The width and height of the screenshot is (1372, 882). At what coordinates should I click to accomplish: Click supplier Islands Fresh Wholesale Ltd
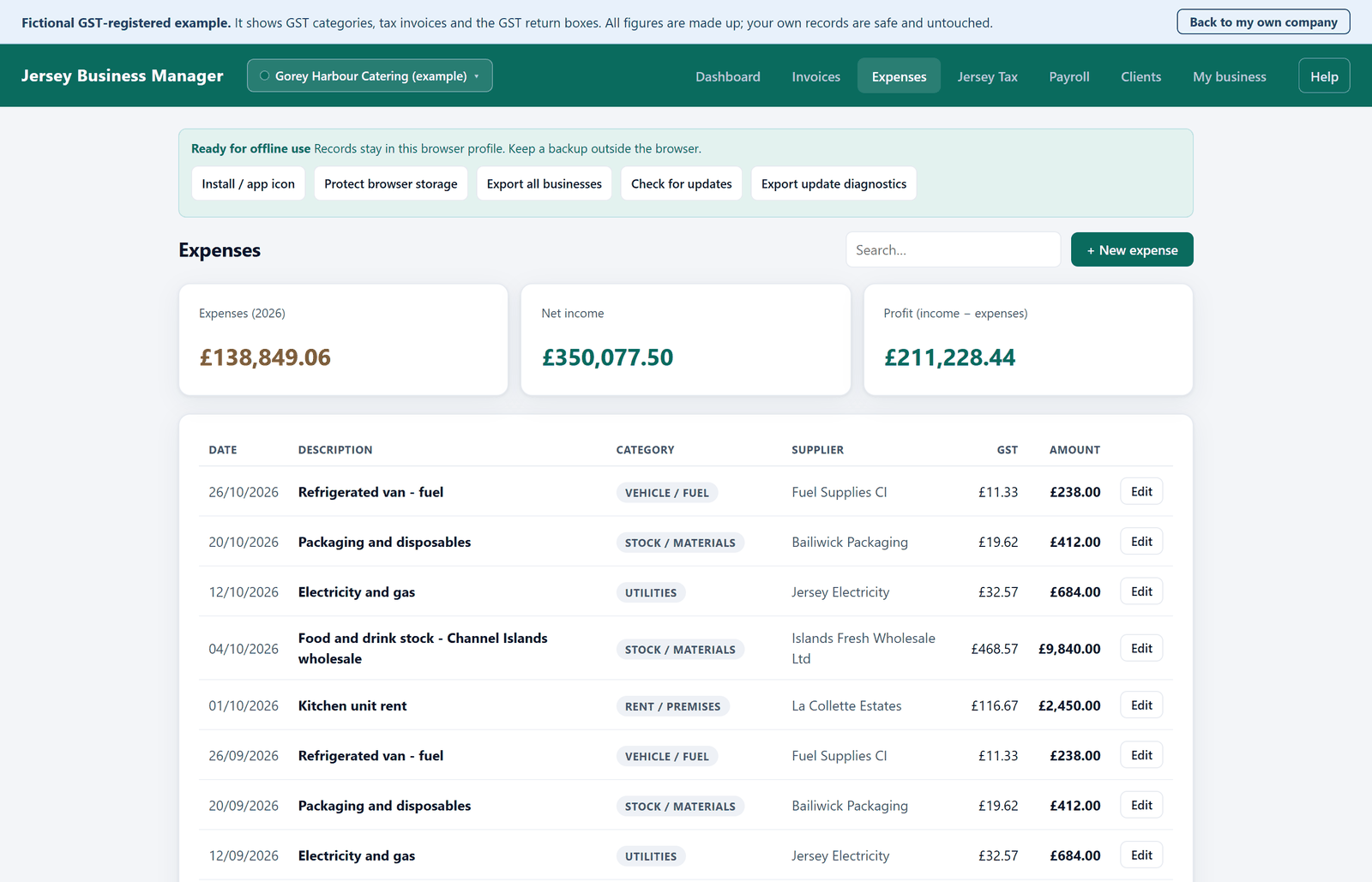pos(864,648)
